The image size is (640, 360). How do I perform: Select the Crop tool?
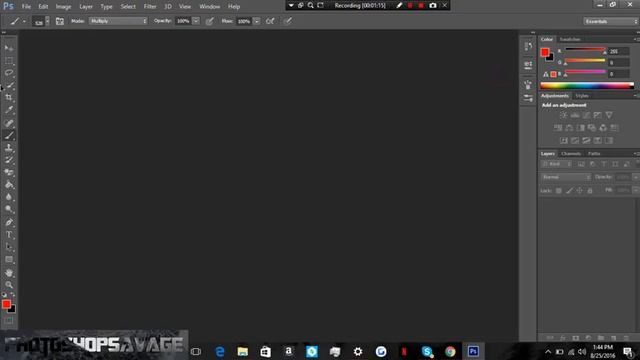click(9, 98)
